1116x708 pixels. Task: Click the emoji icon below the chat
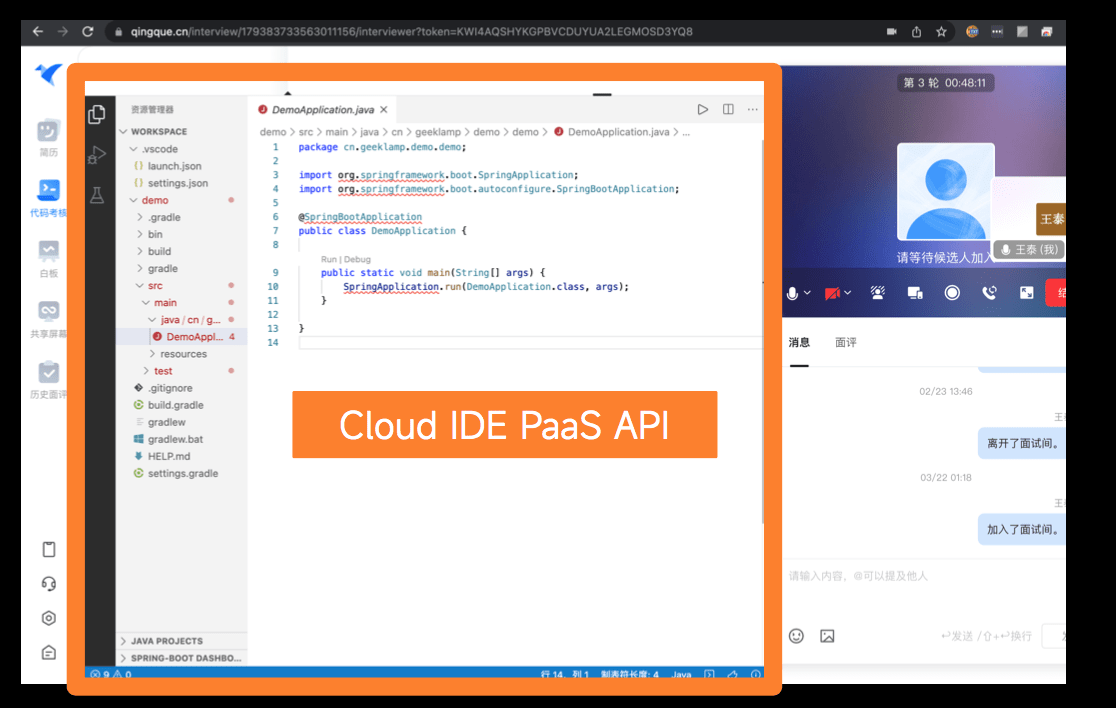pos(797,636)
